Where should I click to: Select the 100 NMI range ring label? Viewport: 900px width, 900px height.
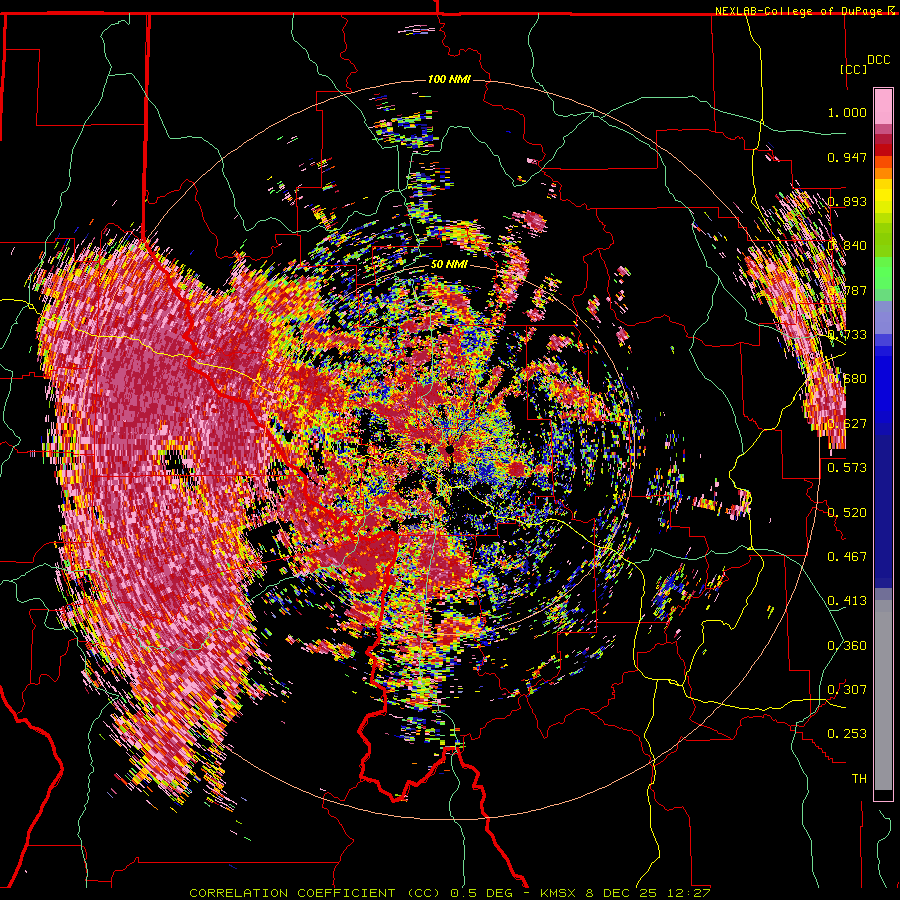449,79
